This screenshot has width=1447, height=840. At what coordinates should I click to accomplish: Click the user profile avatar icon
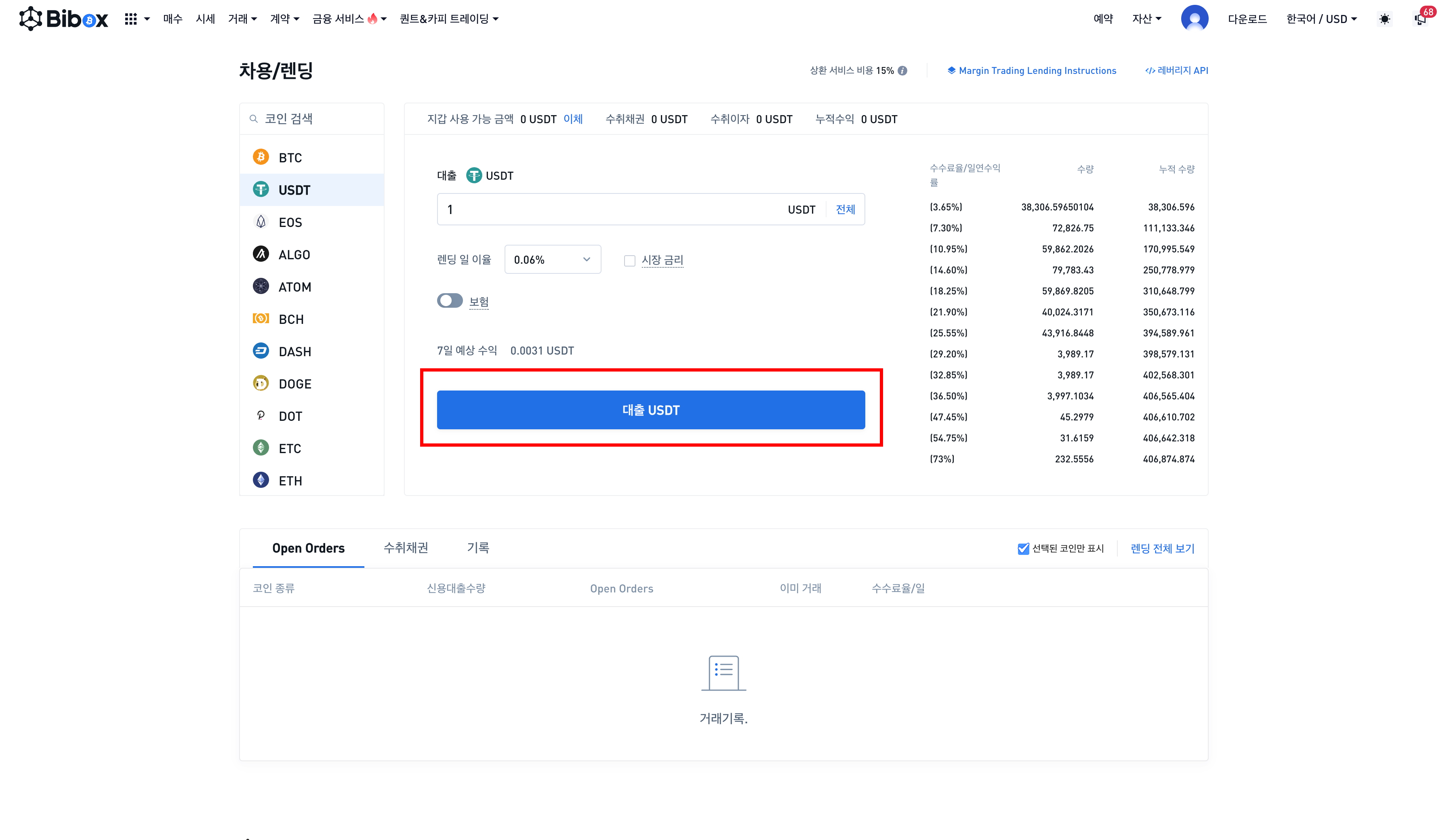click(1195, 18)
